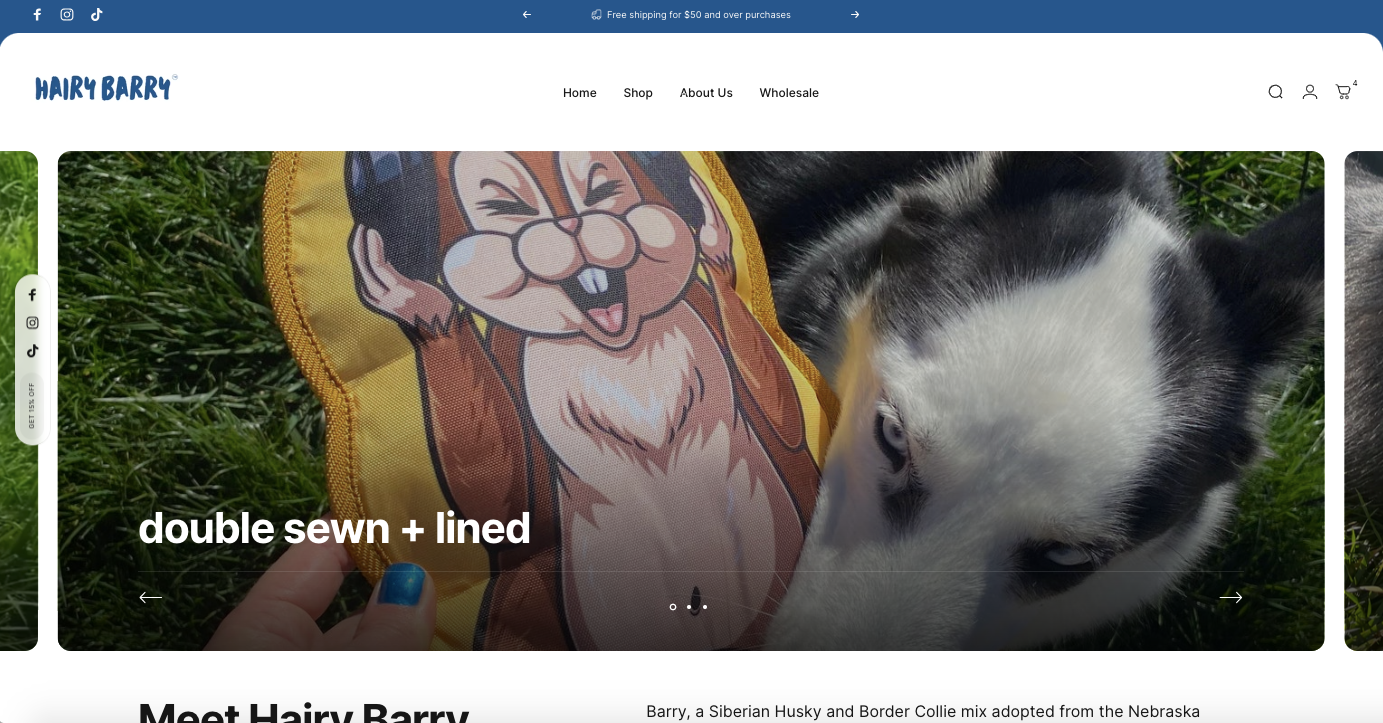Go to previous hero slide arrow
The image size is (1383, 723).
tap(150, 597)
